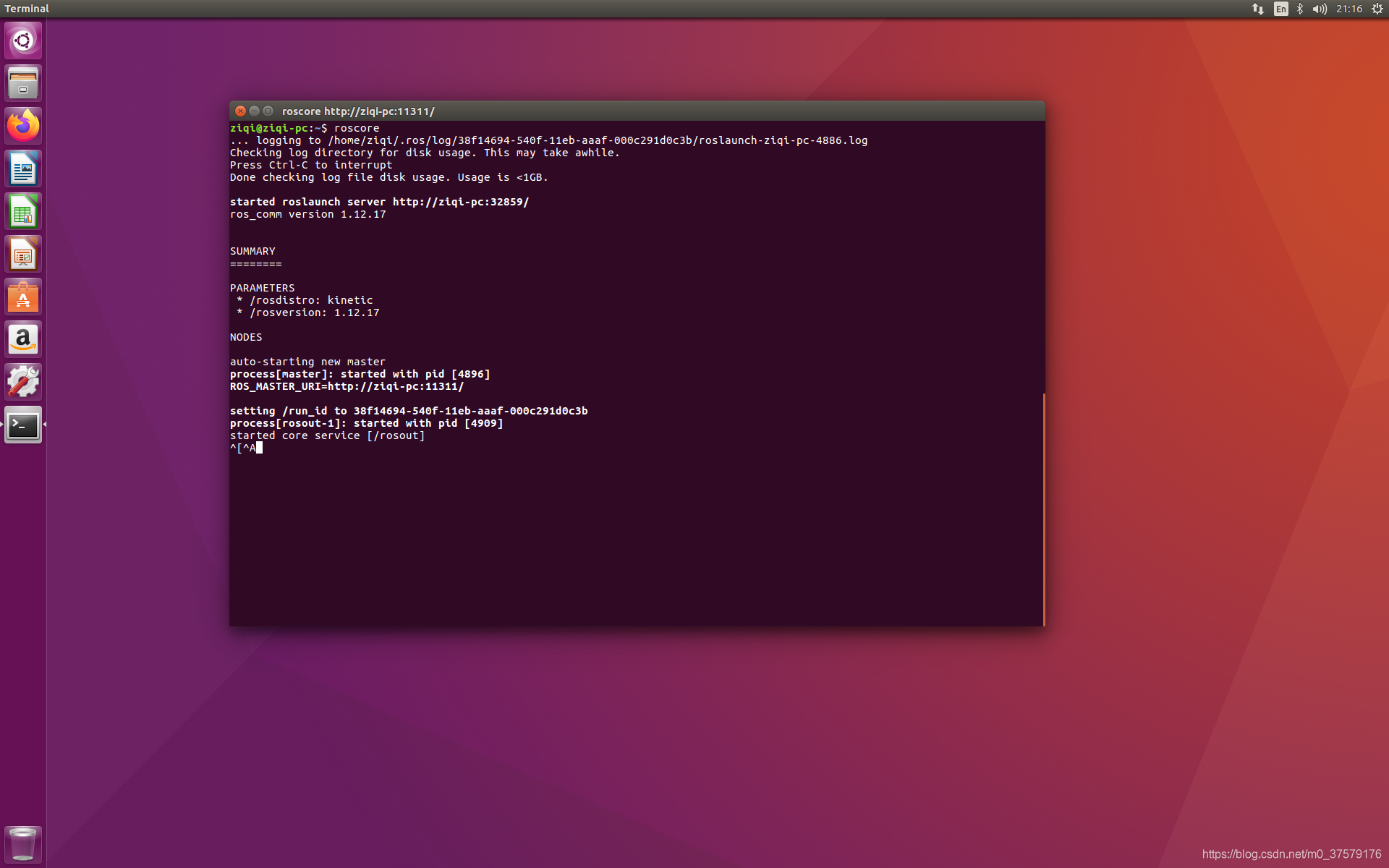Open the Bluetooth indicator menu
Image resolution: width=1389 pixels, height=868 pixels.
[x=1300, y=9]
